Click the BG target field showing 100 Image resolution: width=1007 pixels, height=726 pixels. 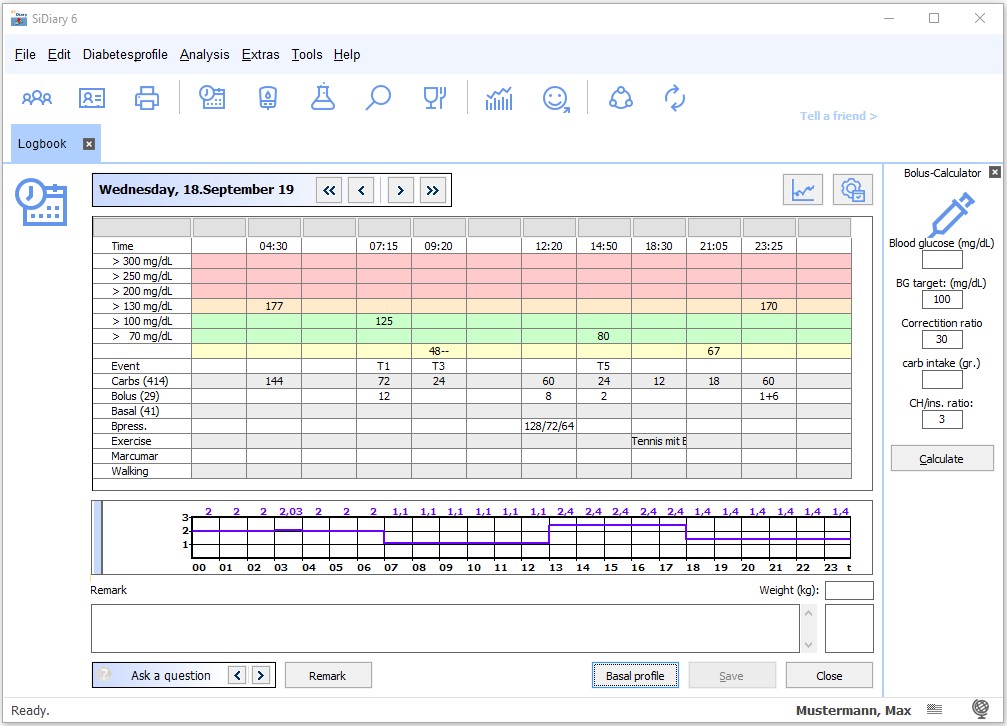click(x=941, y=299)
